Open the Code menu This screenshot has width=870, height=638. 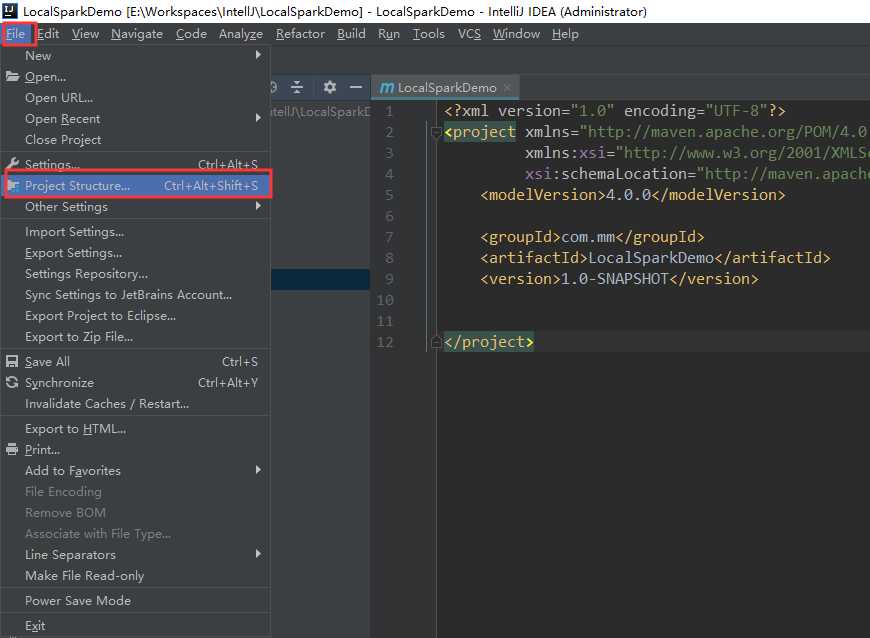click(x=191, y=34)
